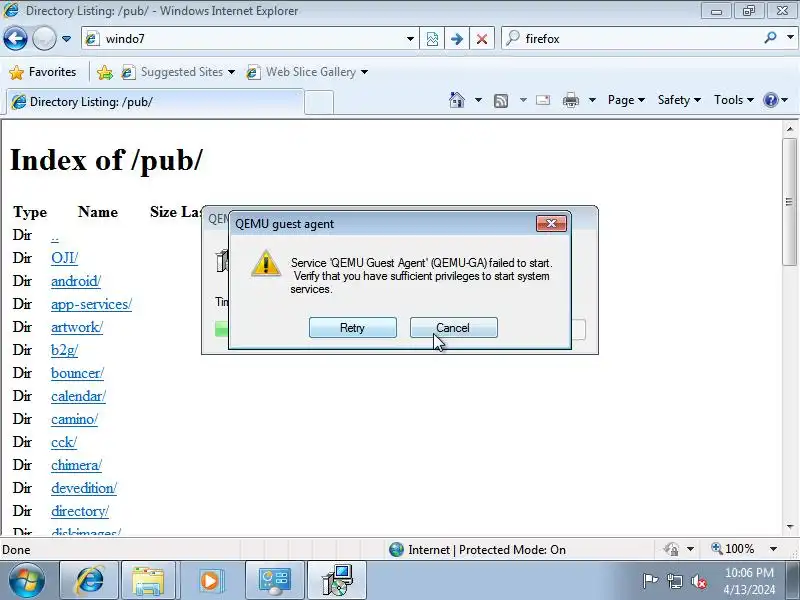Click the RSS Feeds icon

coord(501,101)
